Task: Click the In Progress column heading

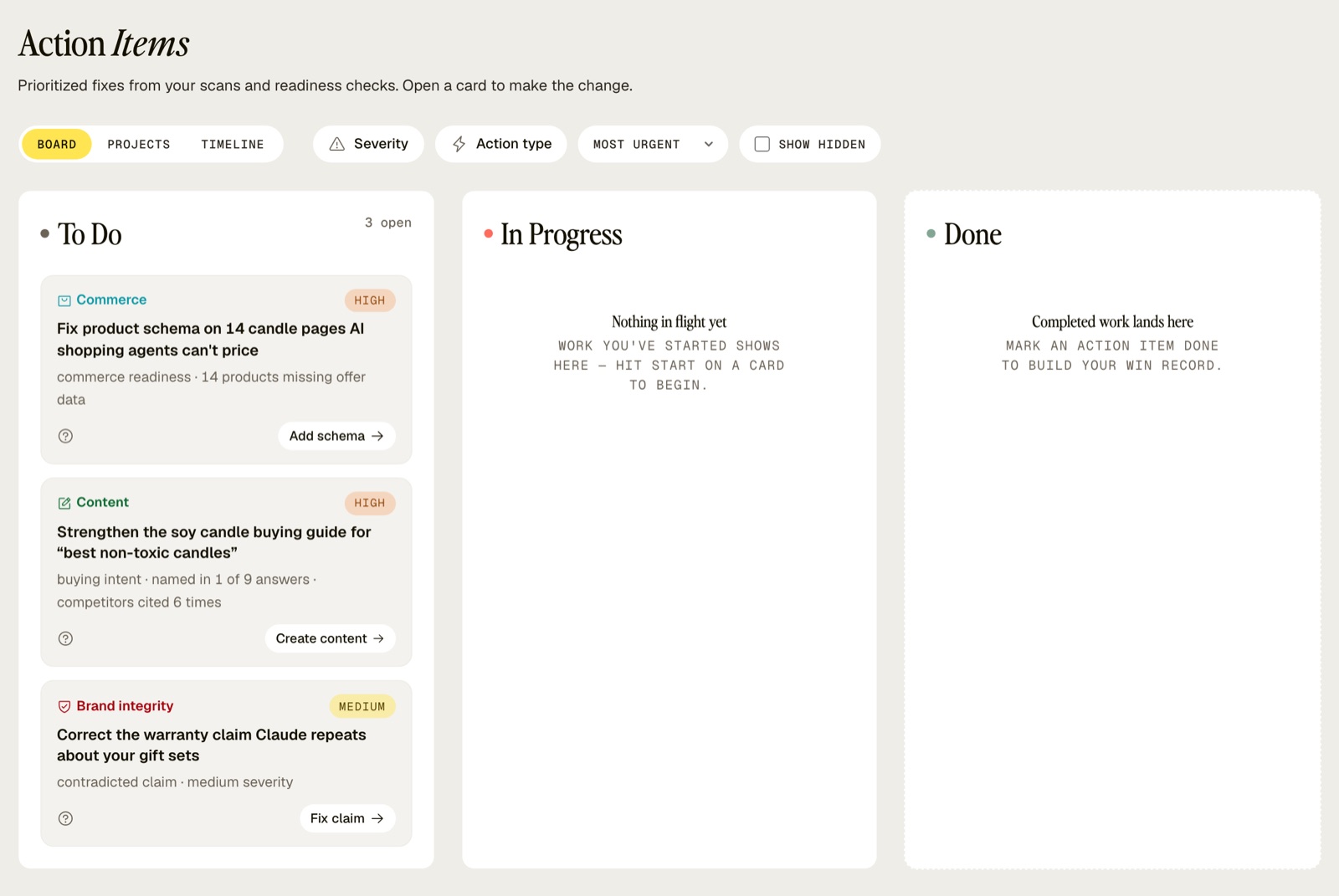Action: click(562, 234)
